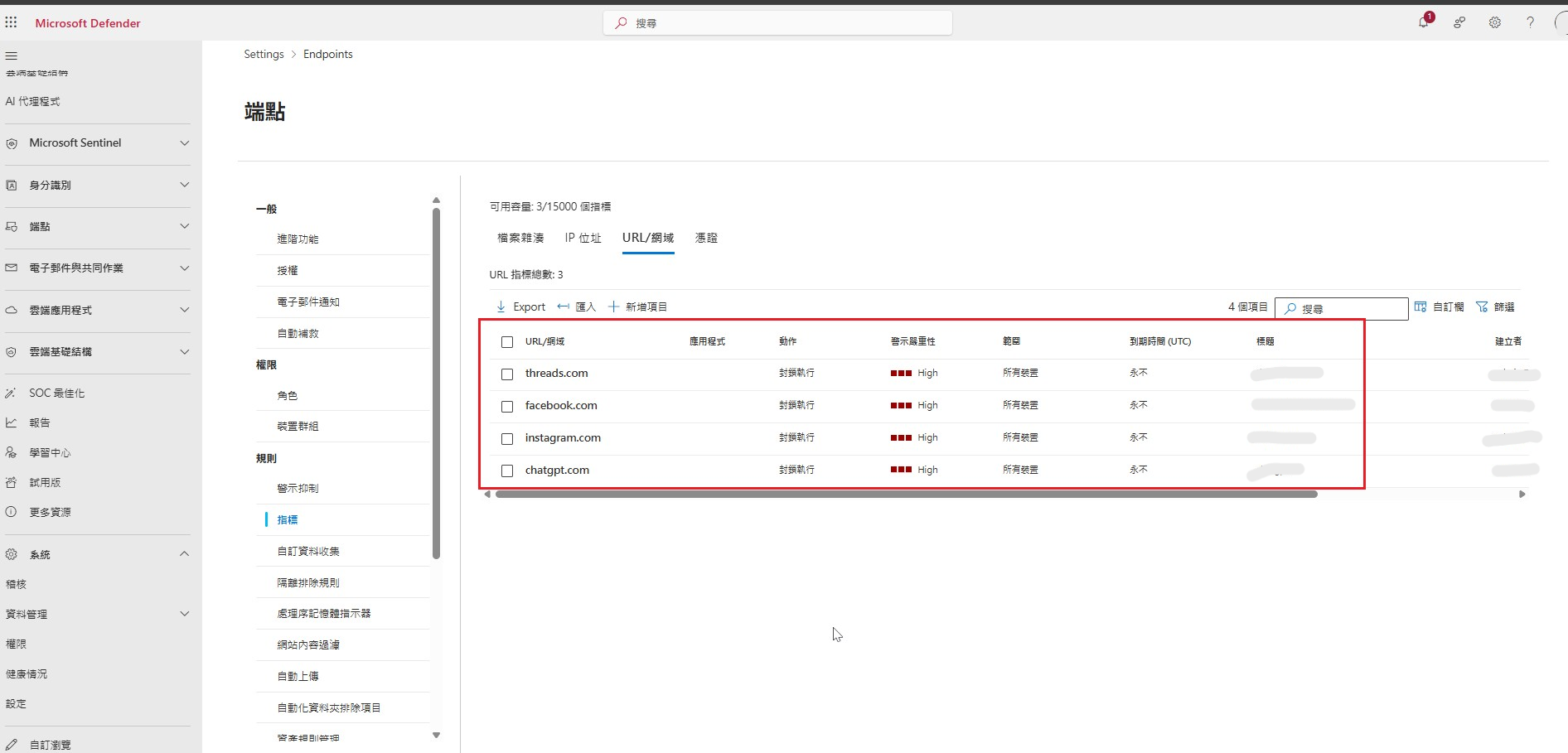The height and width of the screenshot is (753, 1568).
Task: Click the SOC 最佳化 icon
Action: click(12, 393)
